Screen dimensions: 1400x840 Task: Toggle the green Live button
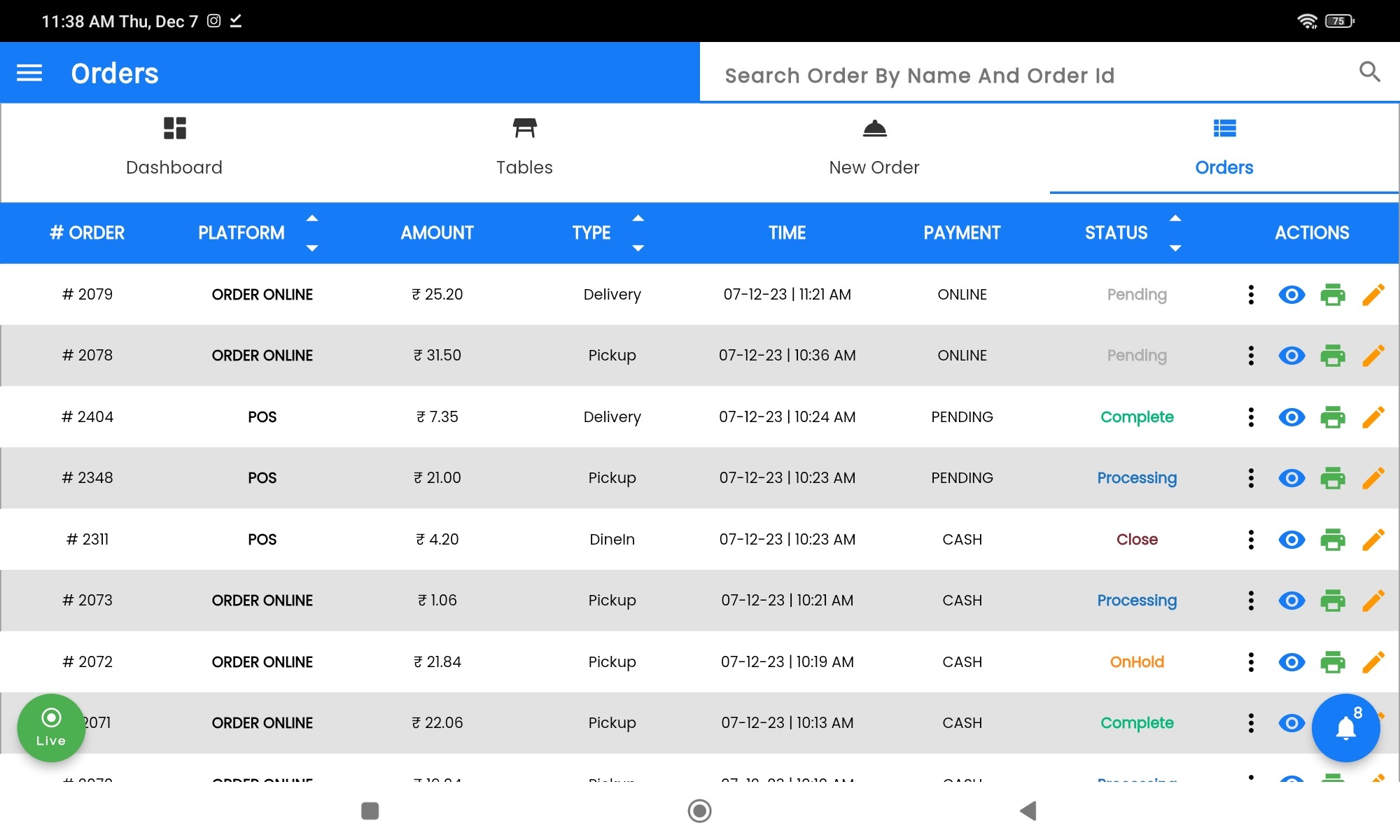pyautogui.click(x=51, y=728)
